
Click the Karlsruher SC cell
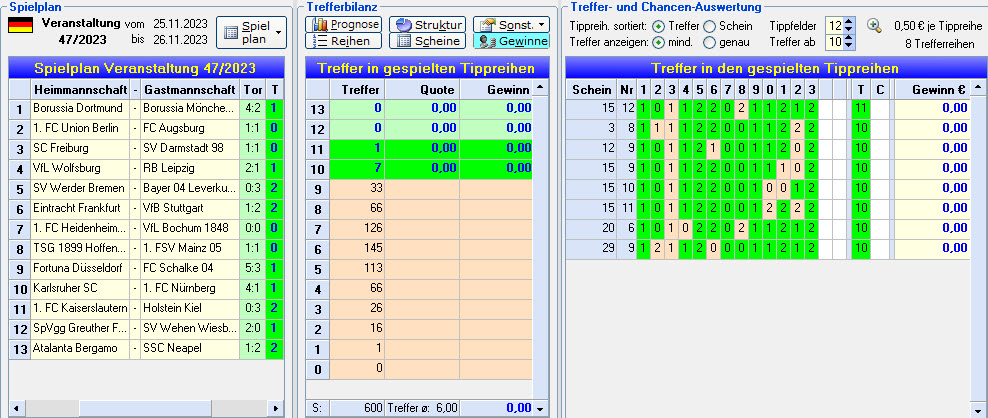tap(81, 288)
